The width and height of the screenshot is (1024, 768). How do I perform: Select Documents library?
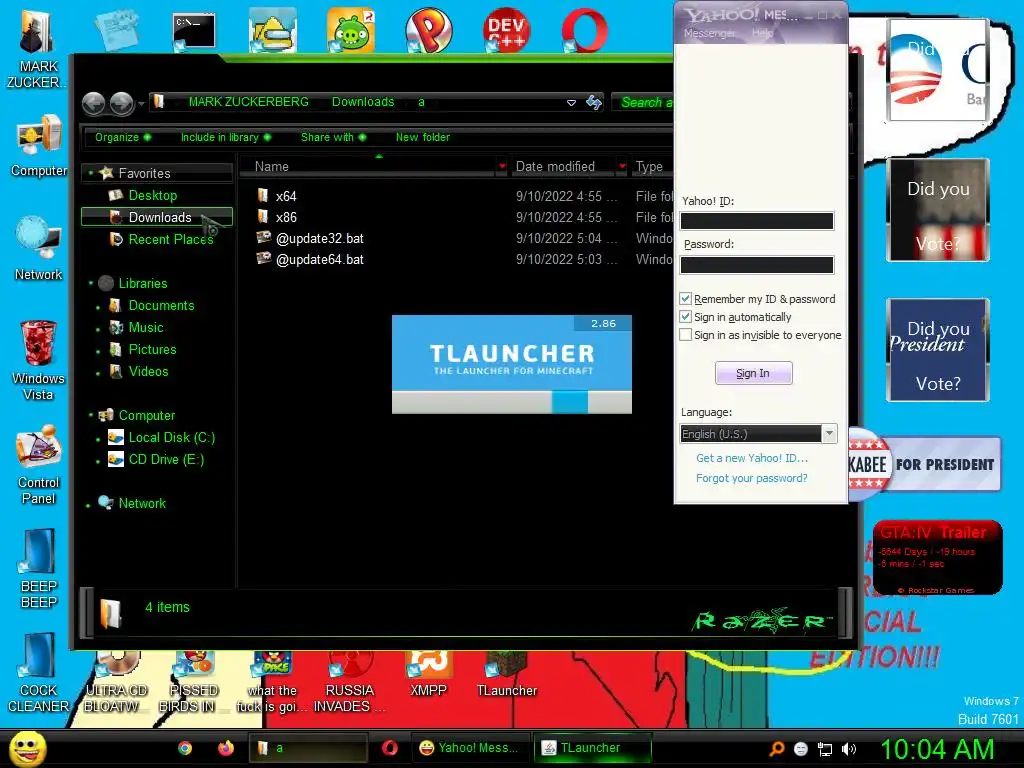(161, 305)
